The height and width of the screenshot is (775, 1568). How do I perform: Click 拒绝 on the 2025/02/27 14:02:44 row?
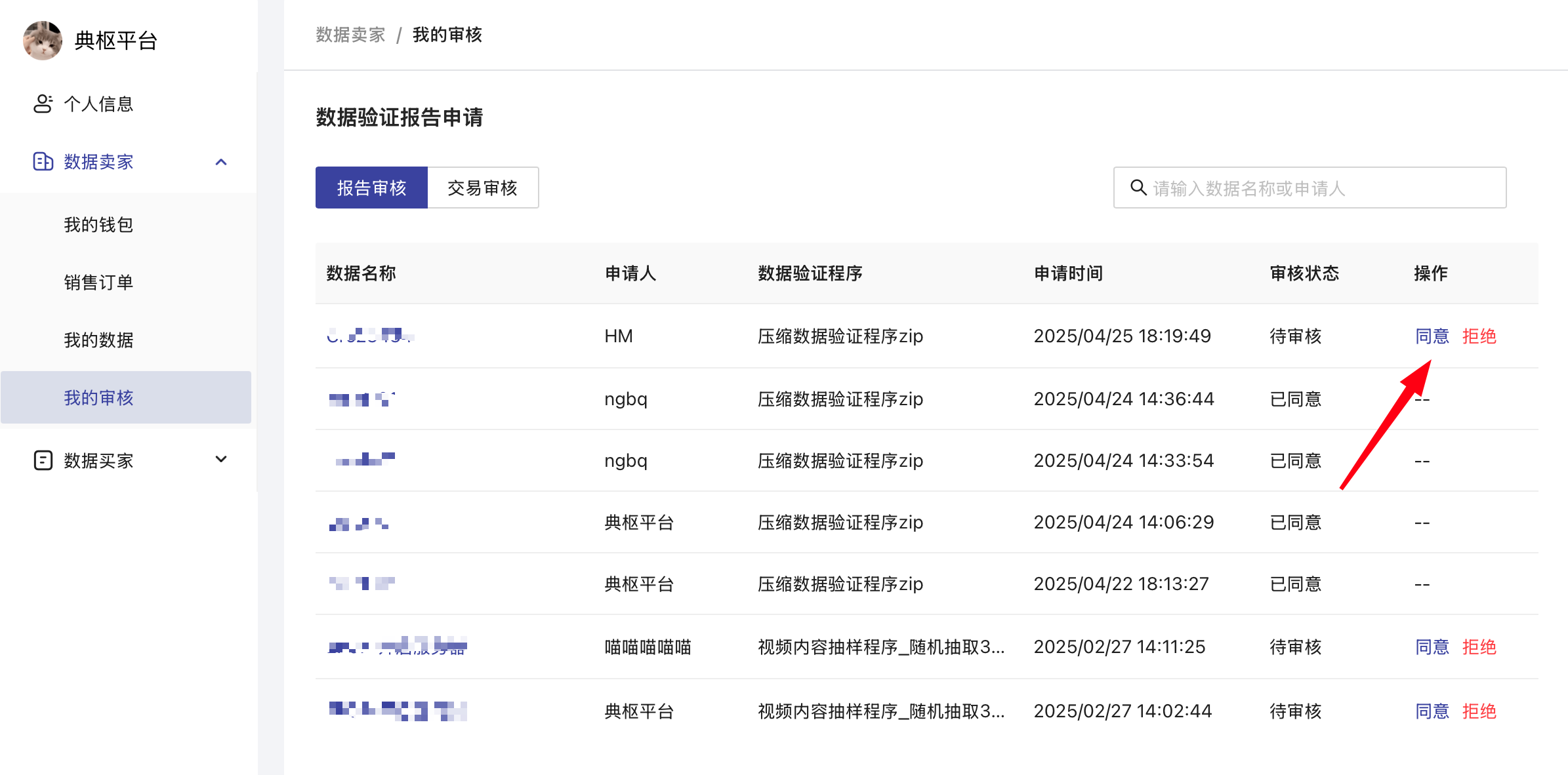[x=1479, y=711]
